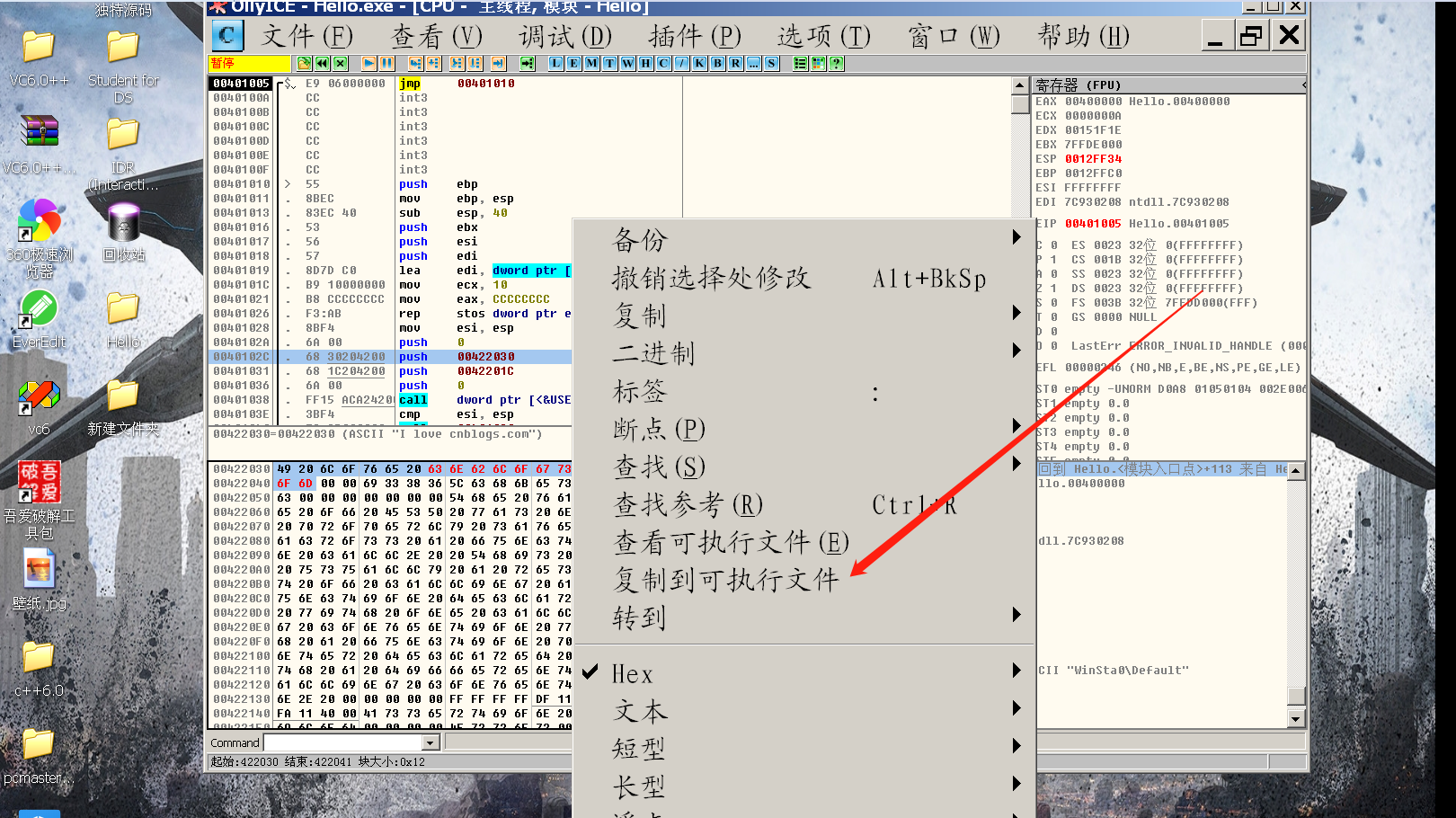Click the Restart program rewind icon

(x=322, y=63)
